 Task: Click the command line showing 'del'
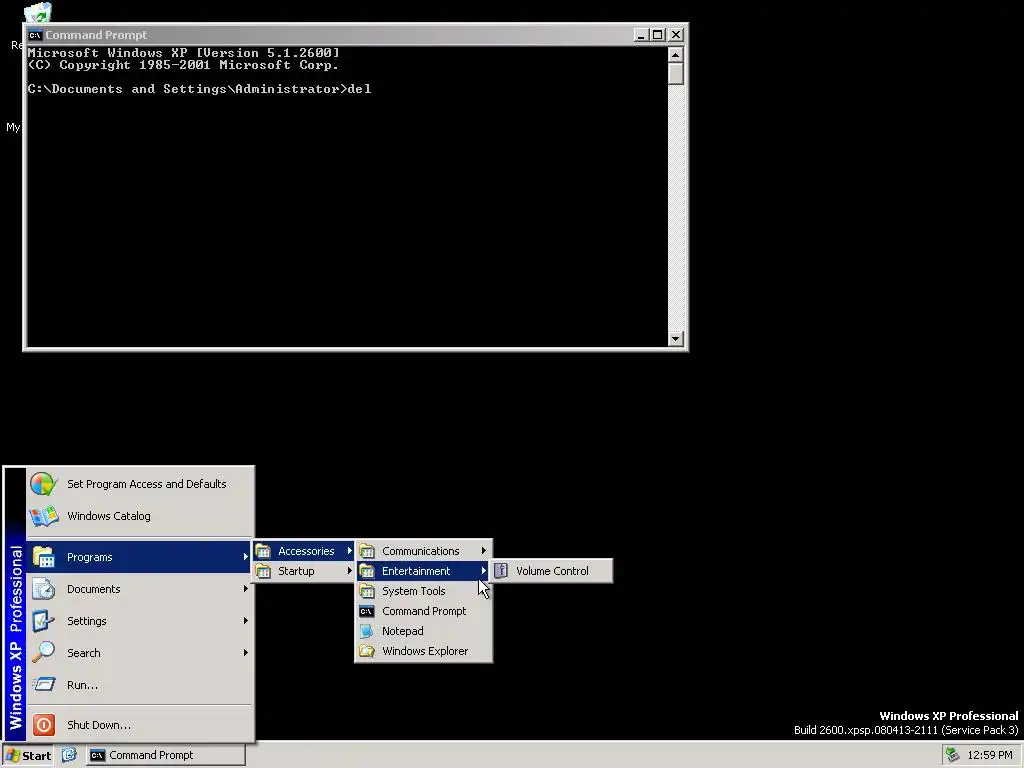pos(199,89)
